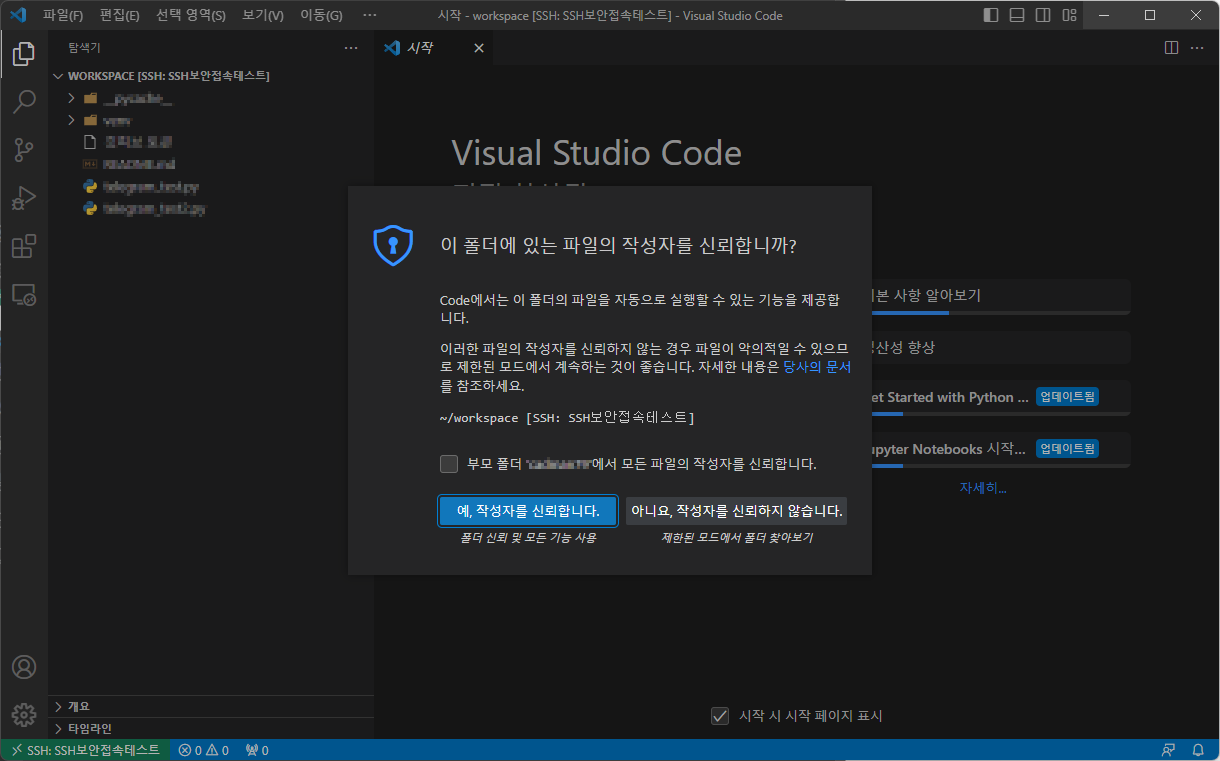
Task: Open the Run and Debug icon
Action: 24,198
